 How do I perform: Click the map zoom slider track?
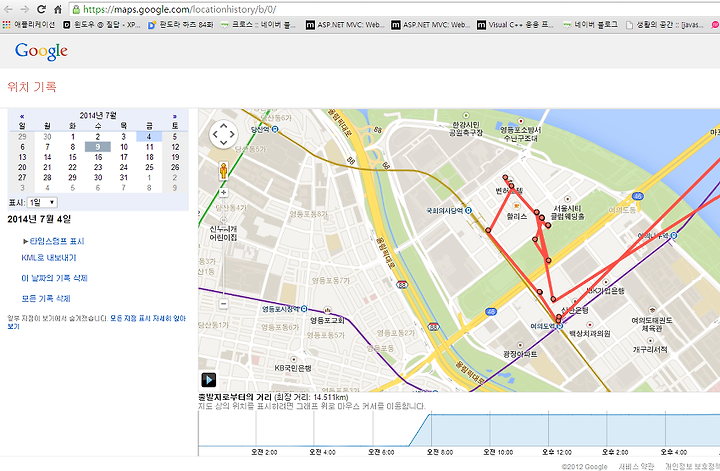[223, 248]
